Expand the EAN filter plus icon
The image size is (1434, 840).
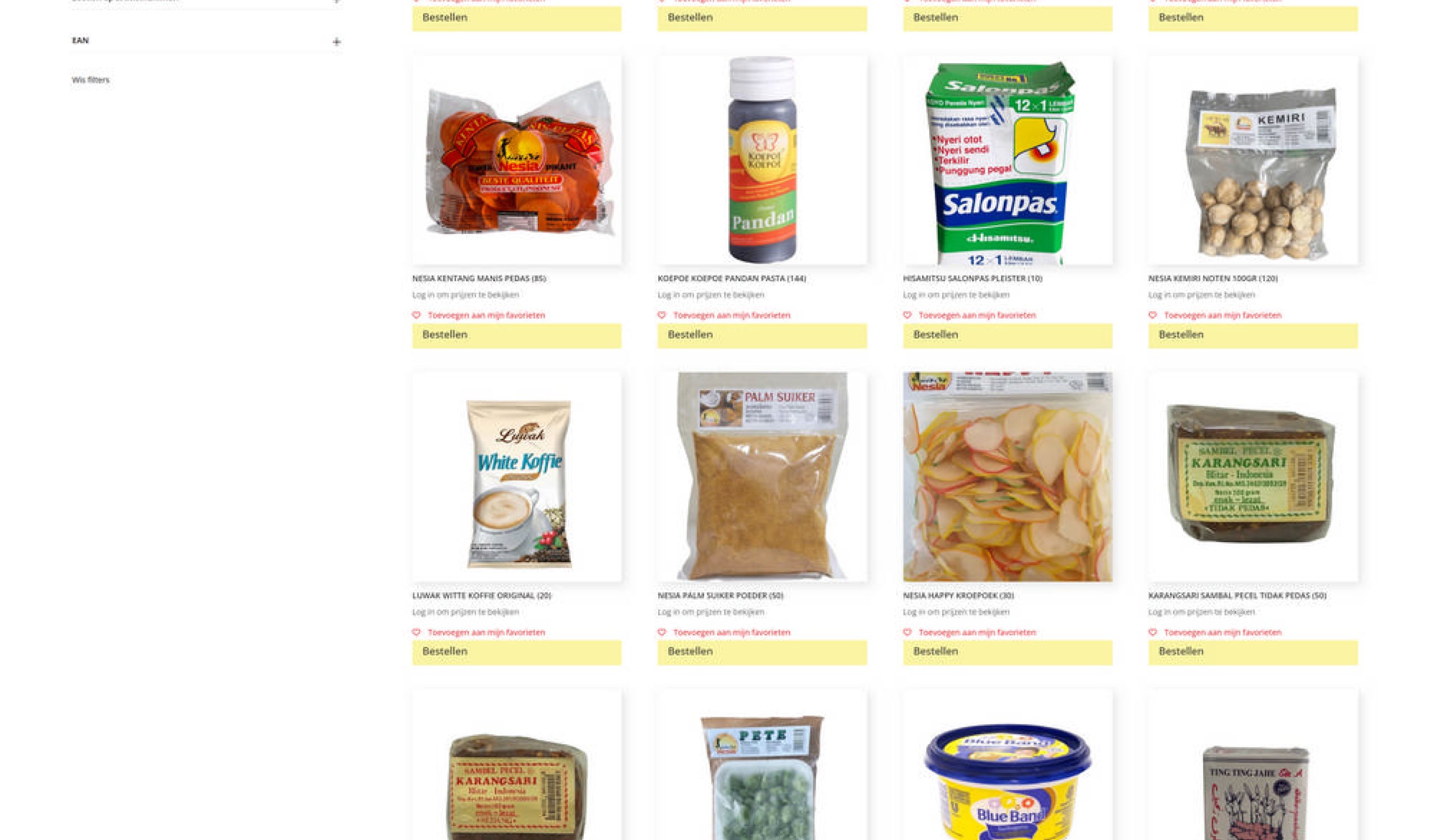336,41
